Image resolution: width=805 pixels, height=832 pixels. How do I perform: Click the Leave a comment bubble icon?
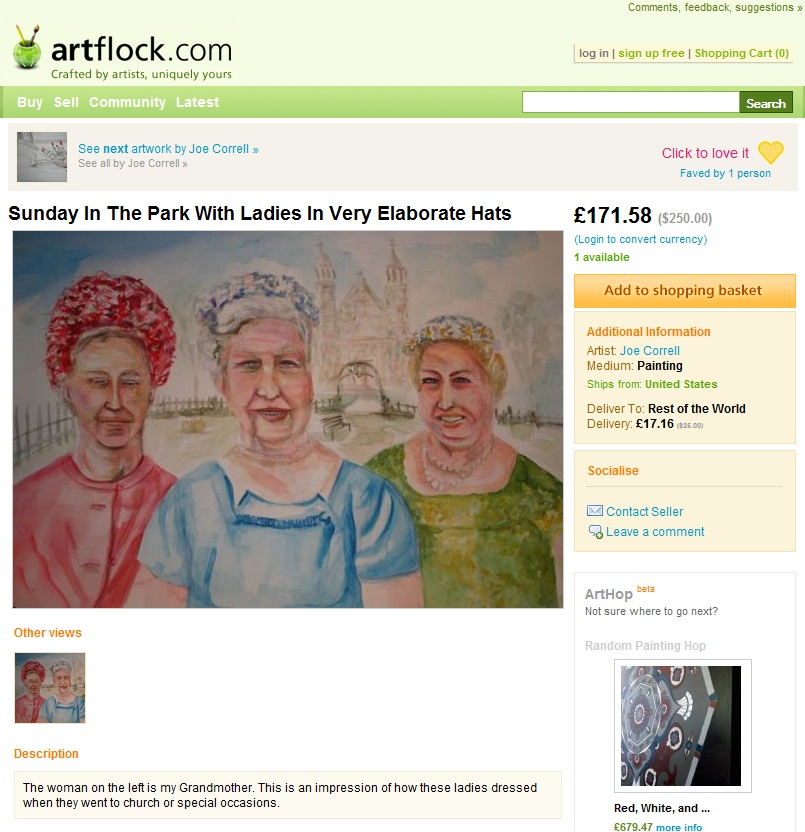(x=595, y=532)
